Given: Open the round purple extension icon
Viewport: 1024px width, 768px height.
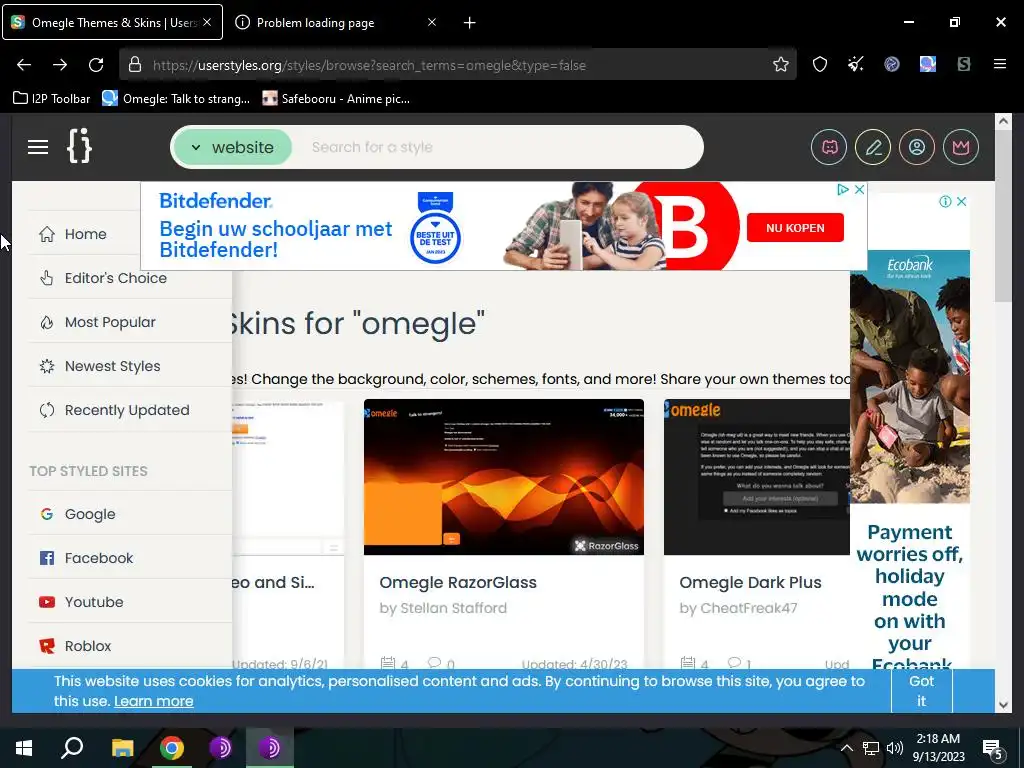Looking at the screenshot, I should click(891, 64).
